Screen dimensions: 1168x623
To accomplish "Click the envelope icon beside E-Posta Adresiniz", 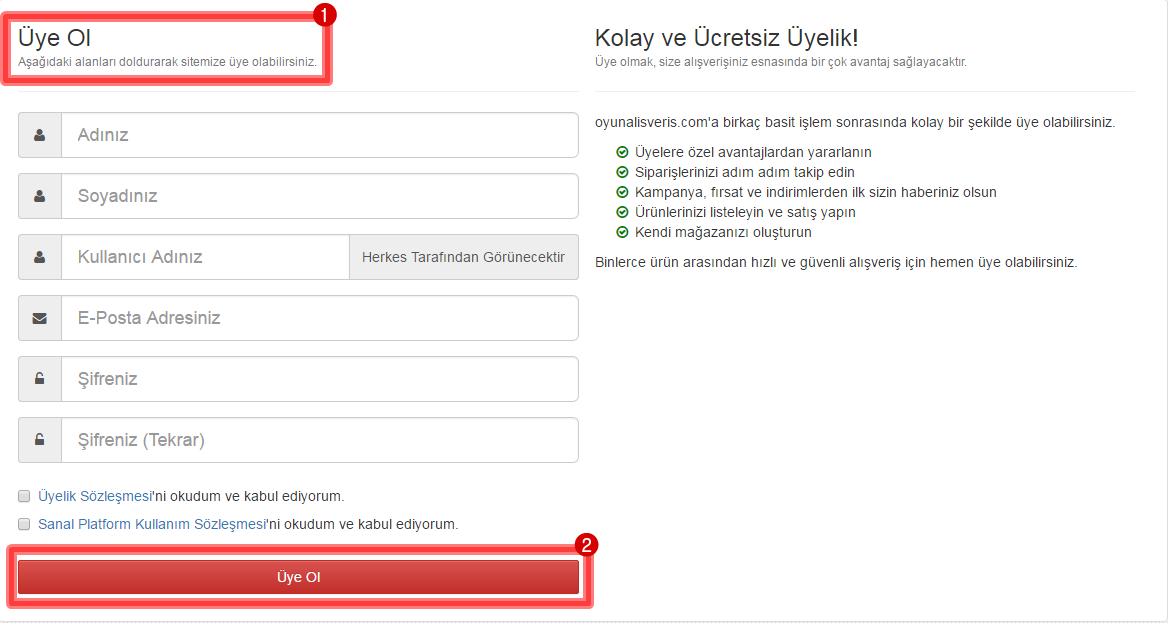I will point(39,318).
